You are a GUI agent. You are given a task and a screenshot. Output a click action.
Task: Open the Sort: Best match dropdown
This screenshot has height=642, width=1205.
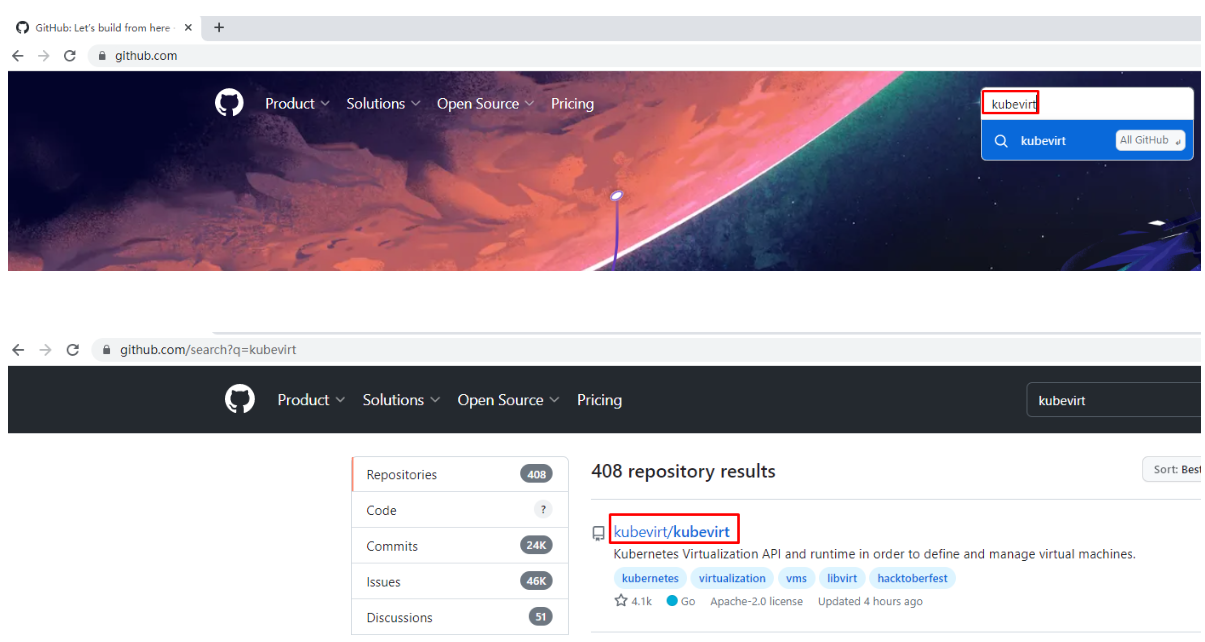pyautogui.click(x=1172, y=469)
